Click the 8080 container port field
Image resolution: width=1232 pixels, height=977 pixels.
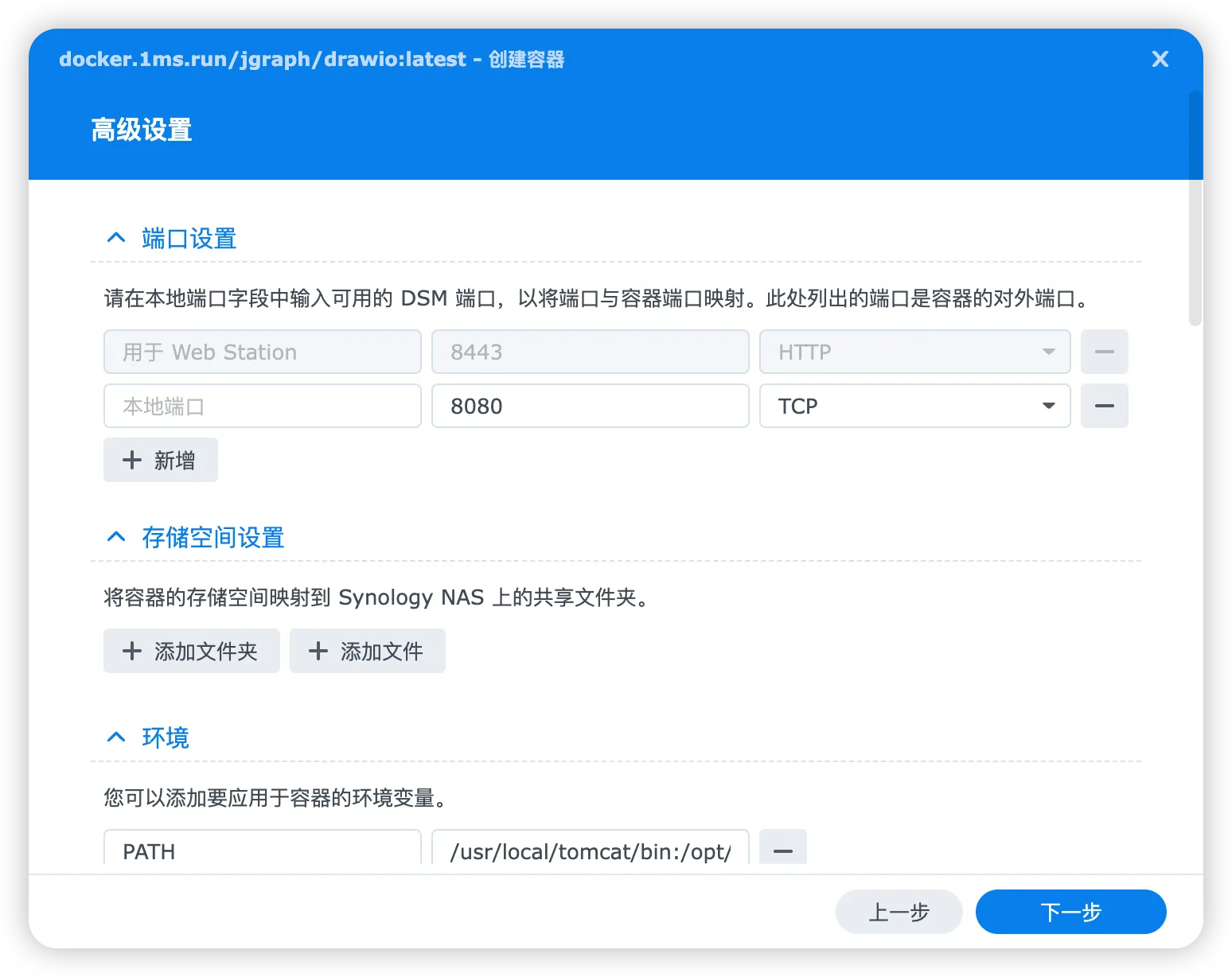[591, 406]
